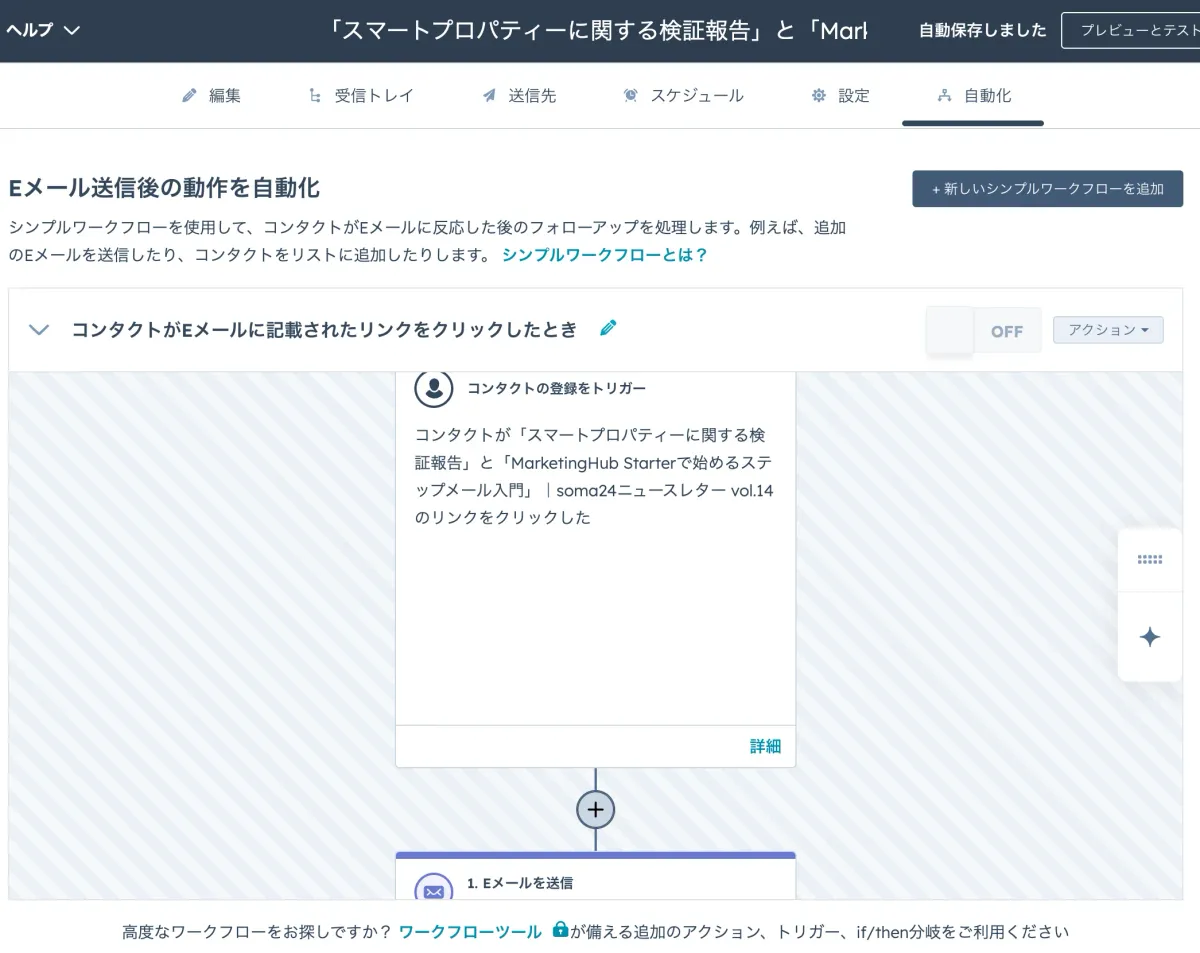Click the envelope icon on the Eメールを送信 step

point(434,891)
